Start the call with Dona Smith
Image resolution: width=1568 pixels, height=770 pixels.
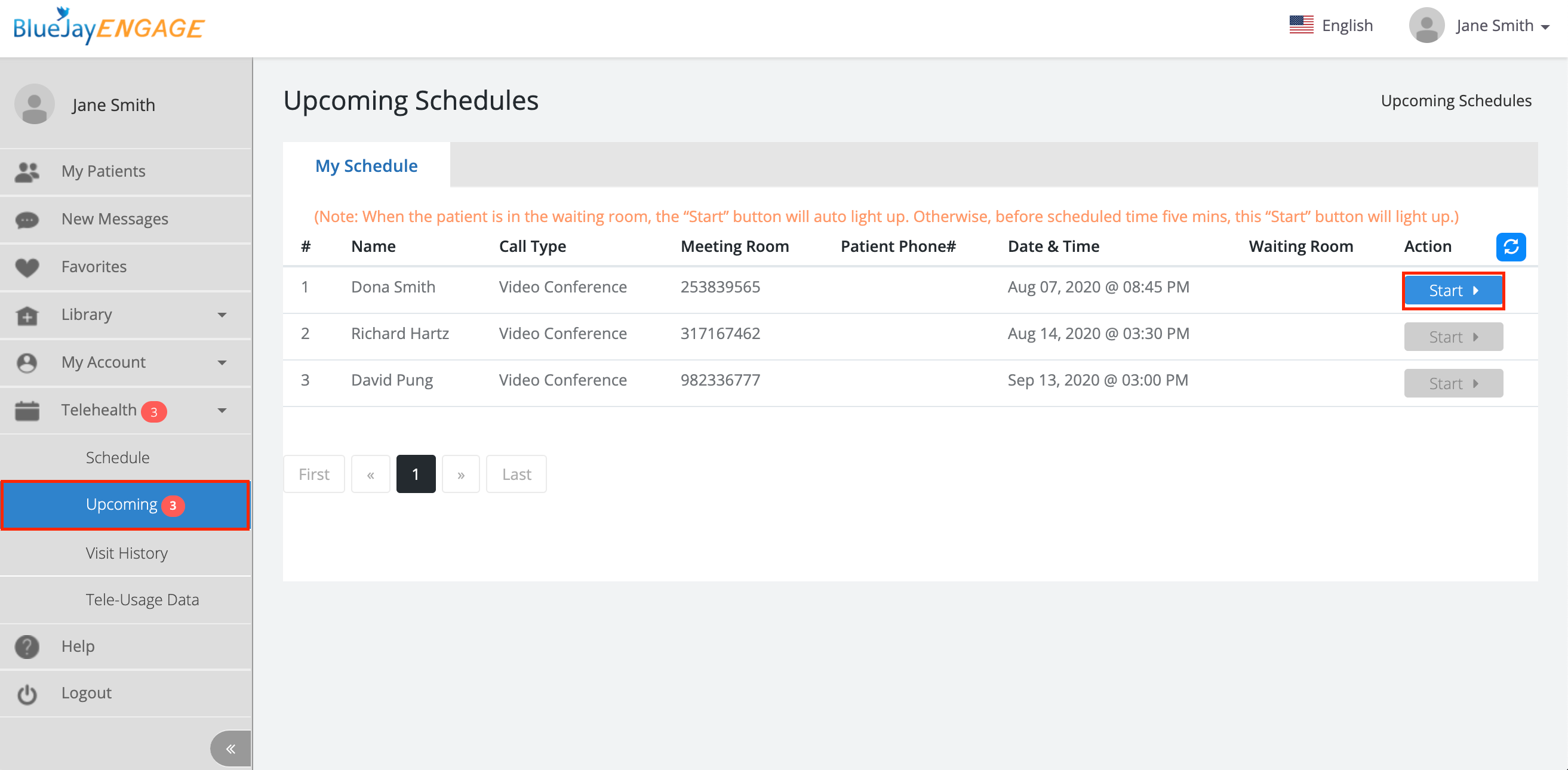pyautogui.click(x=1452, y=291)
